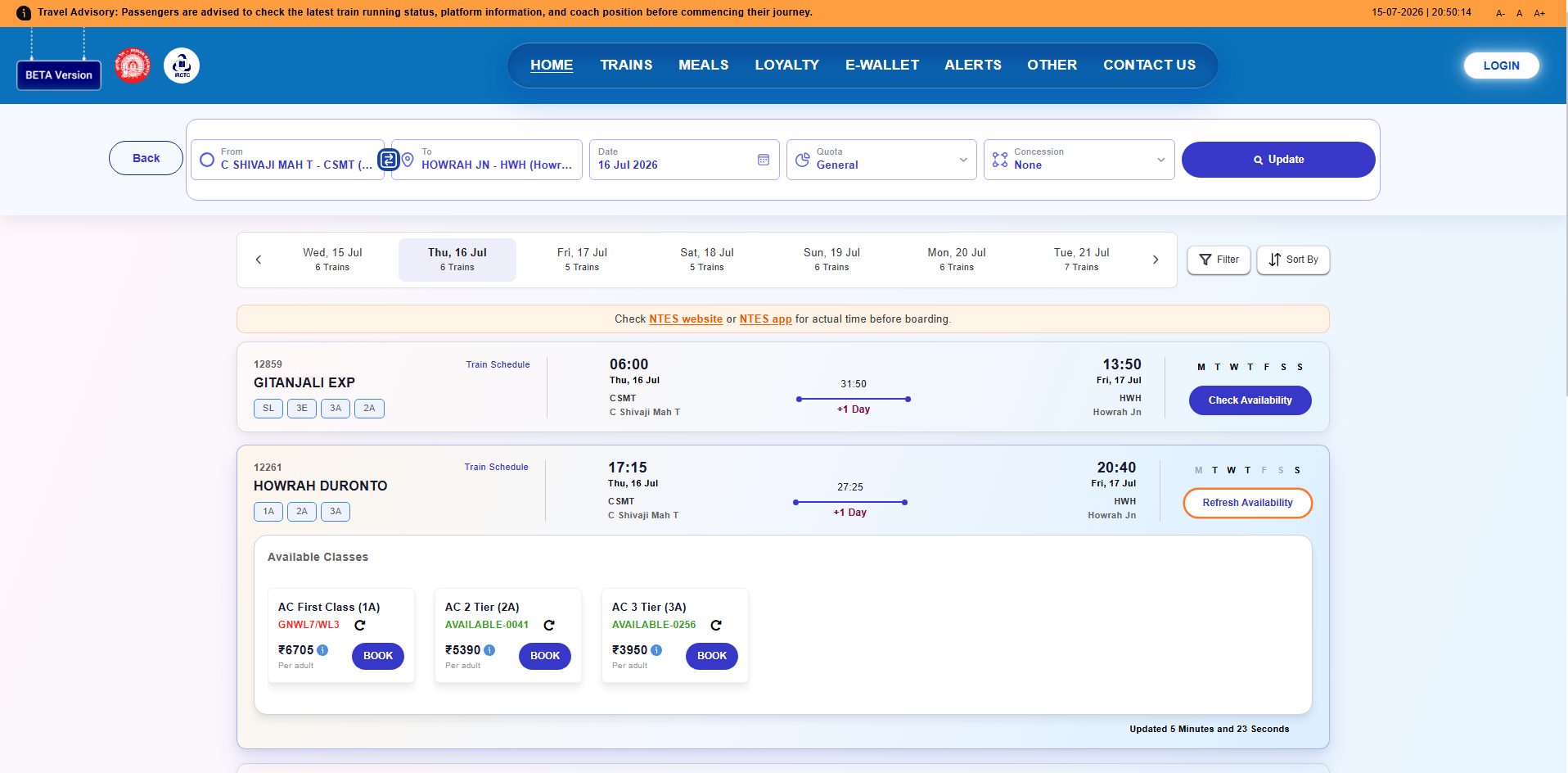This screenshot has width=1568, height=773.
Task: Book AC 2 Tier (2A) ticket
Action: pyautogui.click(x=545, y=656)
